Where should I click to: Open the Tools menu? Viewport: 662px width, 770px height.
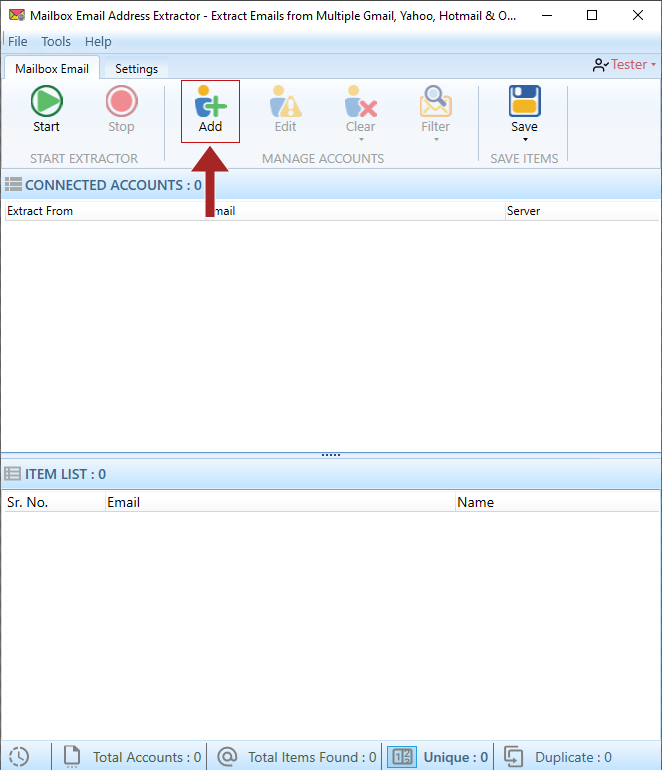pos(56,42)
